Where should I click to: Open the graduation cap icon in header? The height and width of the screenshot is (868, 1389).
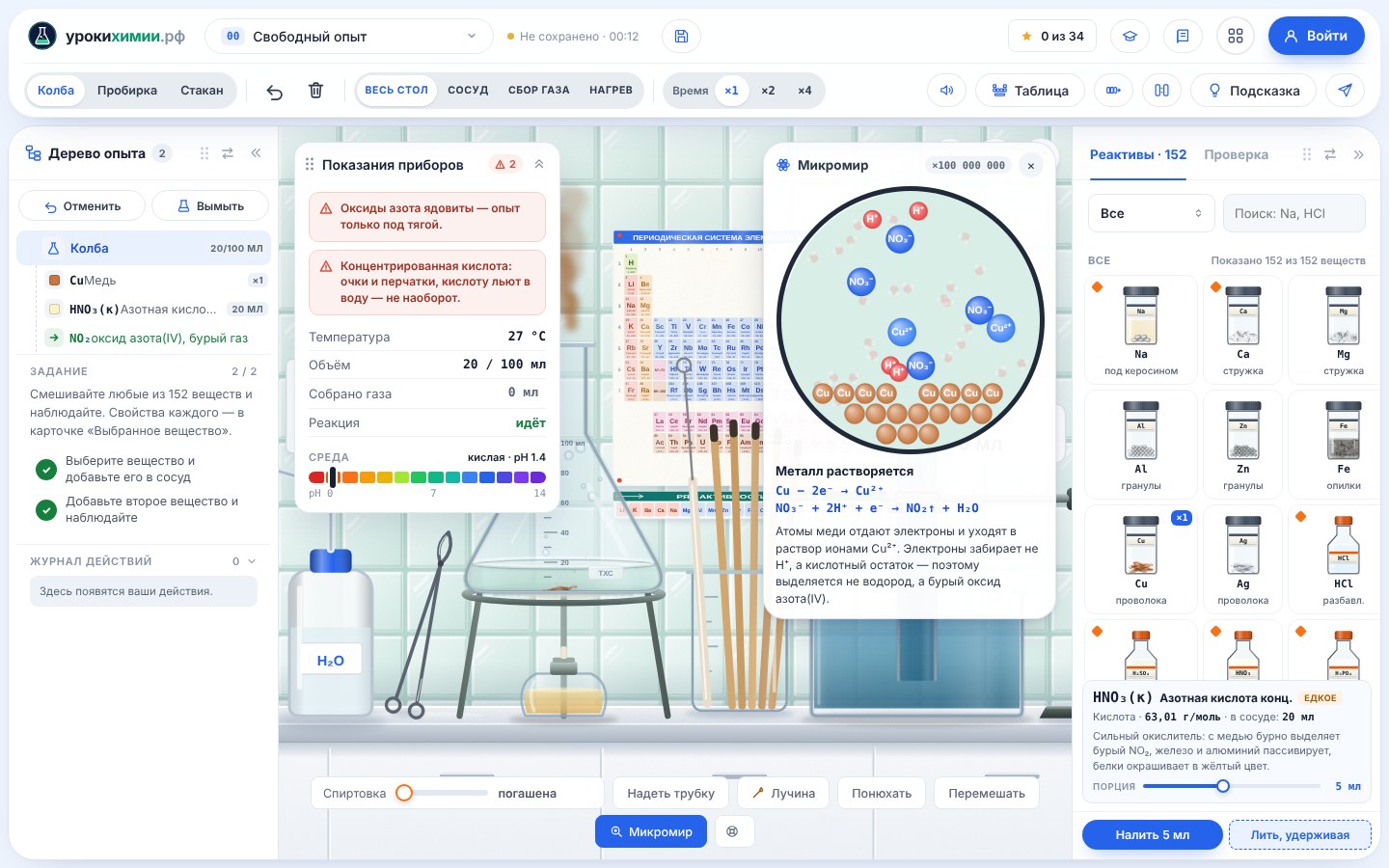click(1130, 37)
